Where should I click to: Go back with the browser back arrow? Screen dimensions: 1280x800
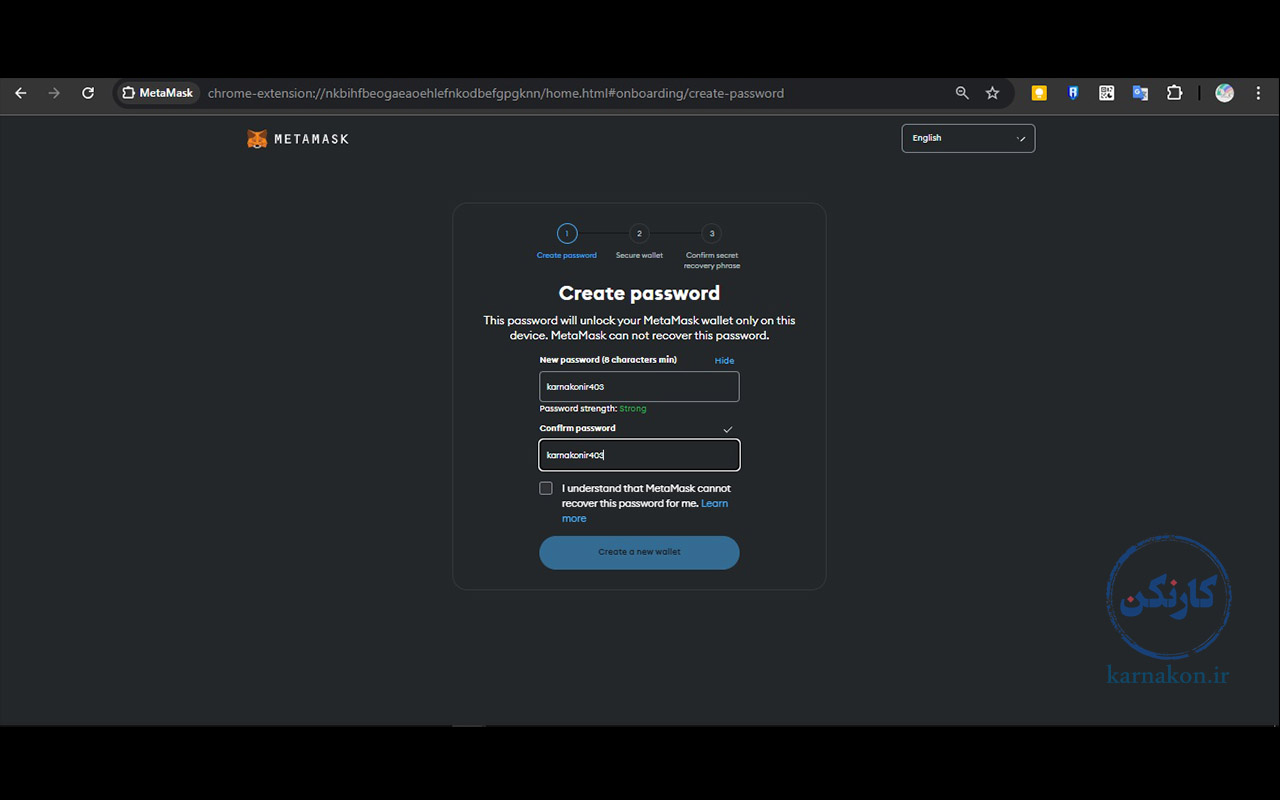(21, 93)
